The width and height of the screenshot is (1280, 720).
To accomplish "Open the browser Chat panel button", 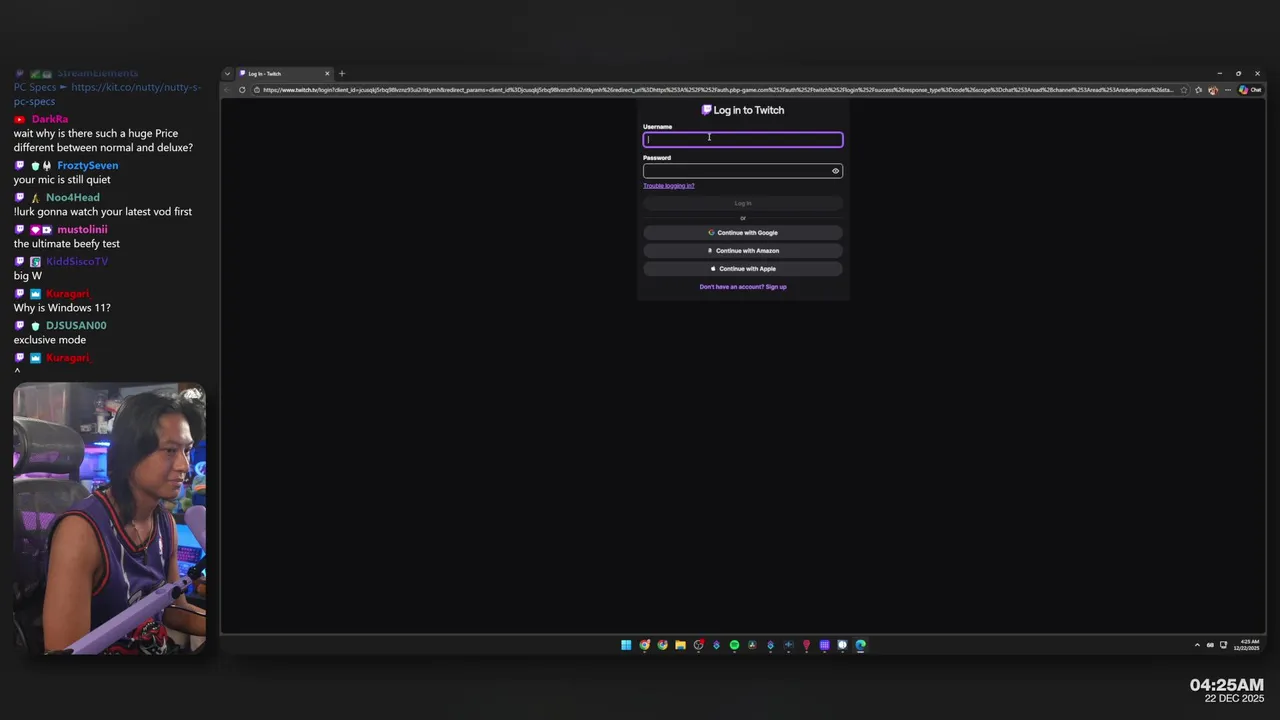I will click(x=1250, y=90).
